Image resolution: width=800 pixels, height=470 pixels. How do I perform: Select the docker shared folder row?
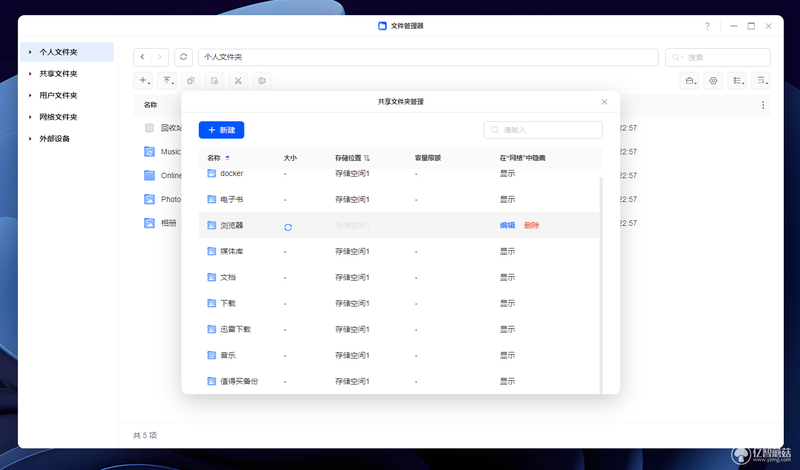(398, 174)
